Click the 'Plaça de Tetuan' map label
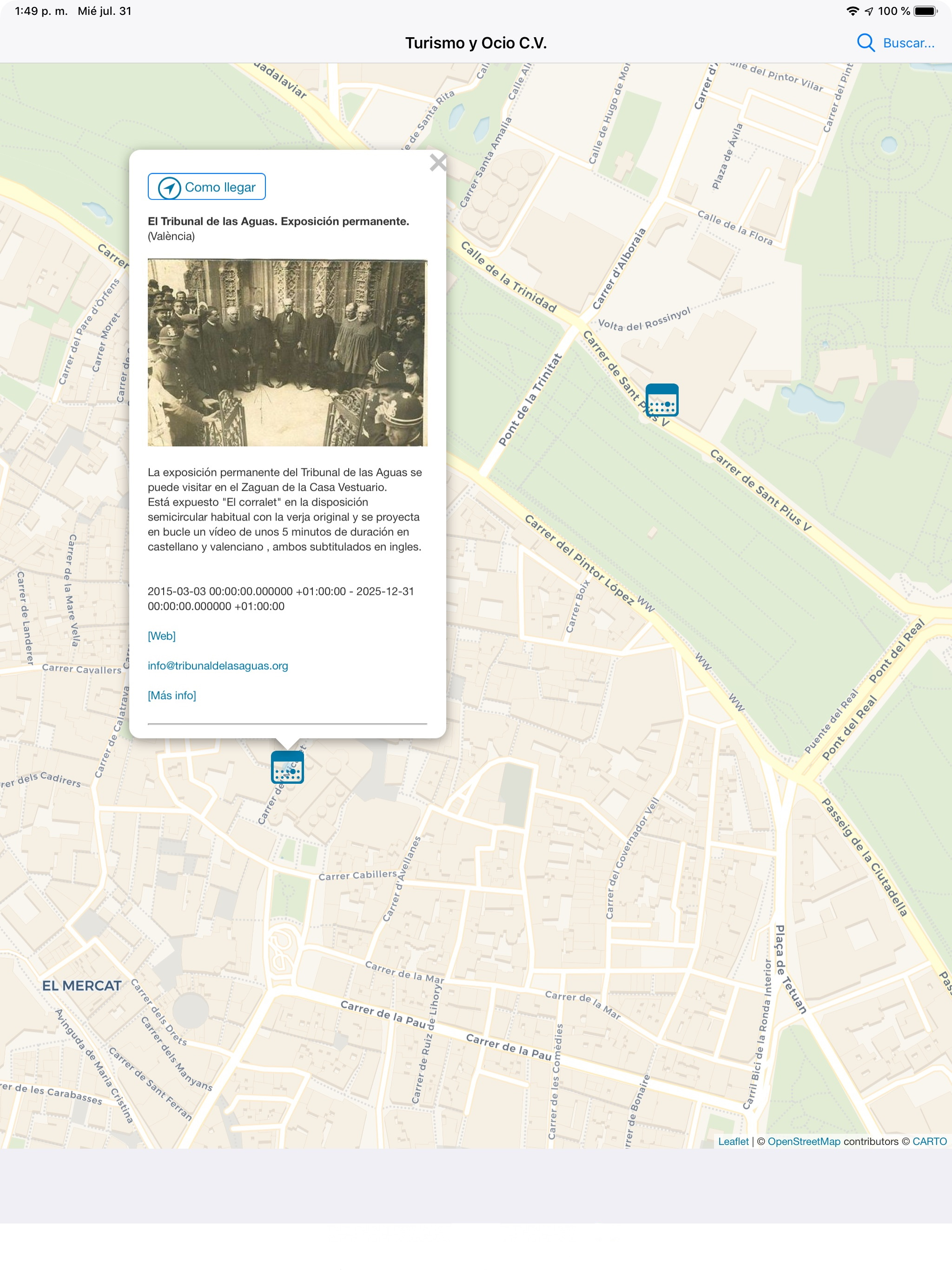 pyautogui.click(x=791, y=969)
